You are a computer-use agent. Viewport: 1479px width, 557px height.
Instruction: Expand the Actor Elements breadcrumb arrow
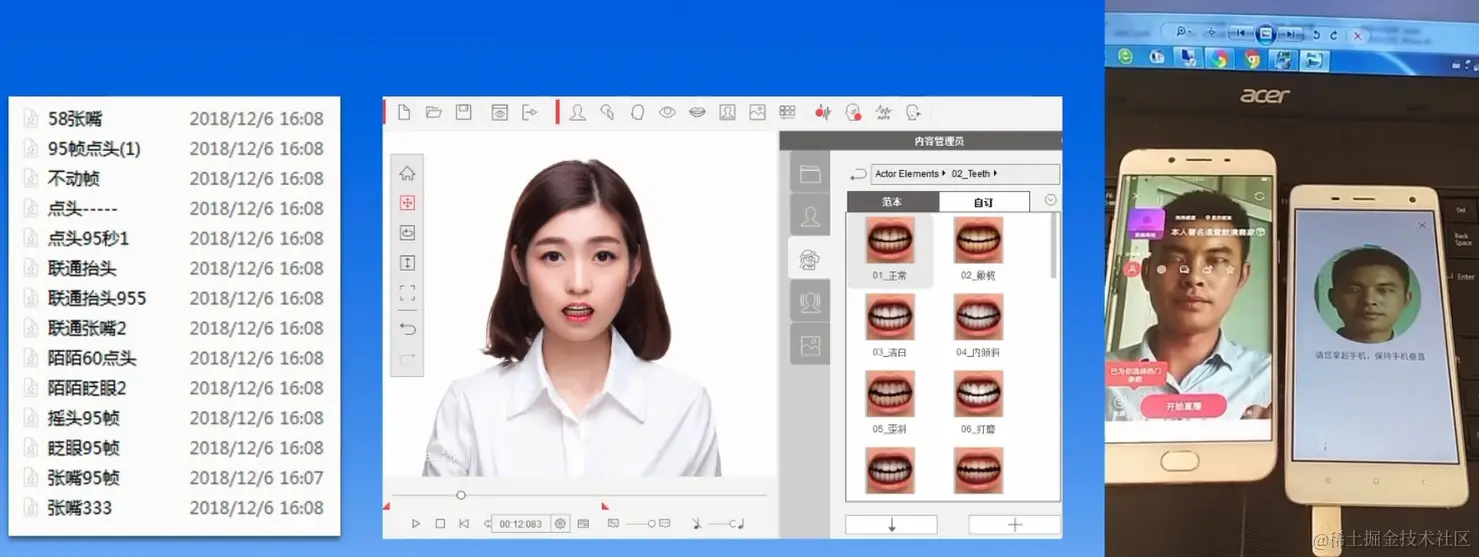[944, 174]
